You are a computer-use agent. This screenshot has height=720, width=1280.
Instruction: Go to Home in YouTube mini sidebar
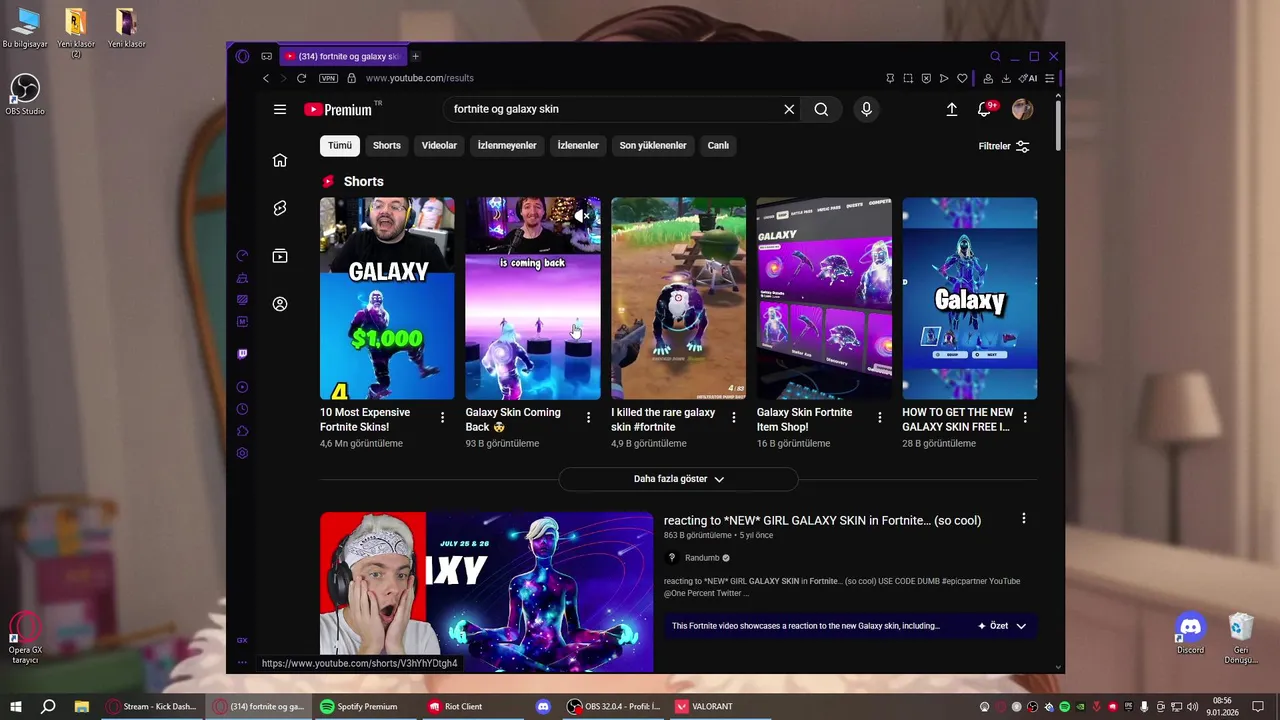[x=280, y=160]
